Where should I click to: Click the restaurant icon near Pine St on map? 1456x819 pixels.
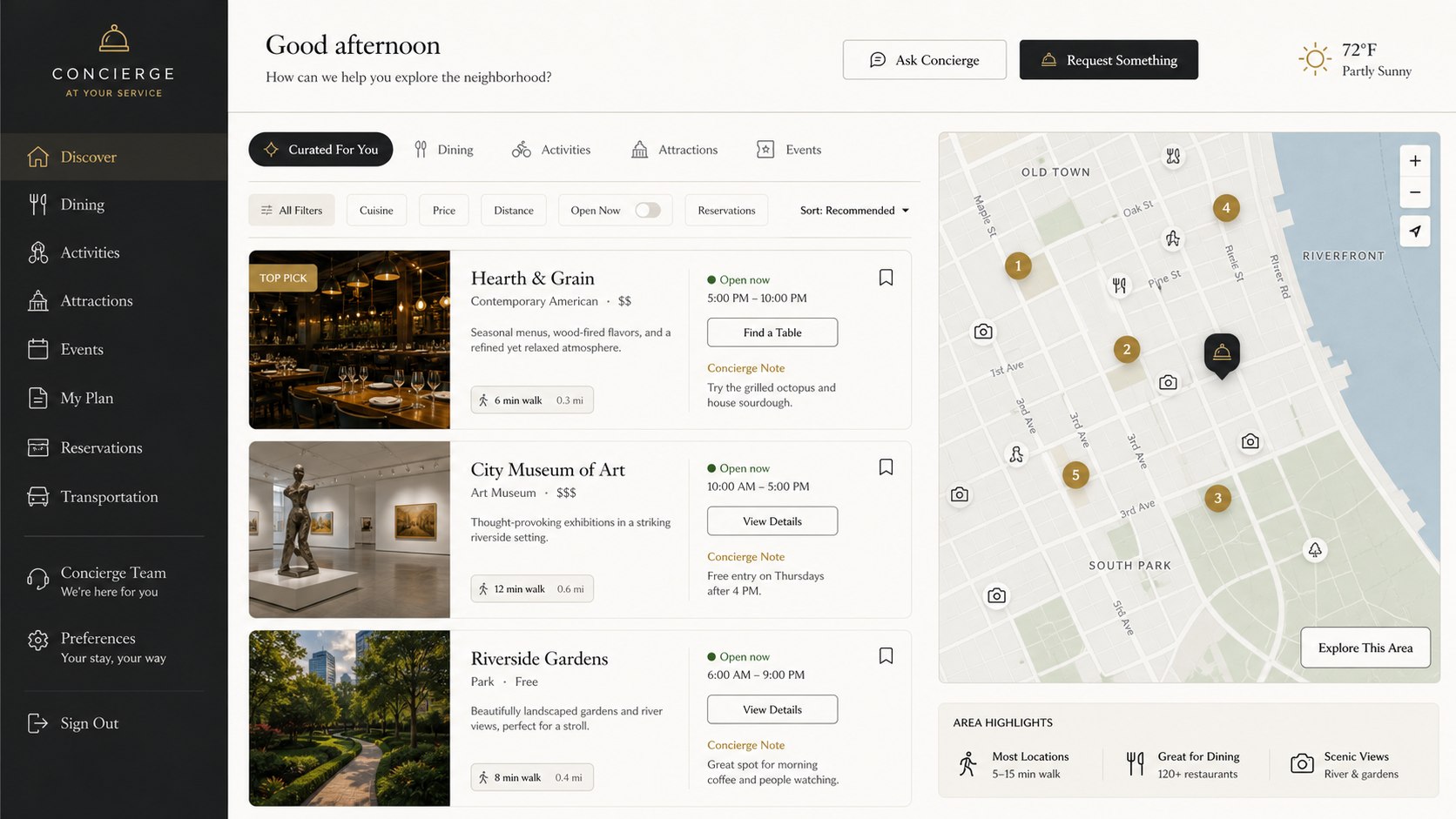tap(1119, 285)
